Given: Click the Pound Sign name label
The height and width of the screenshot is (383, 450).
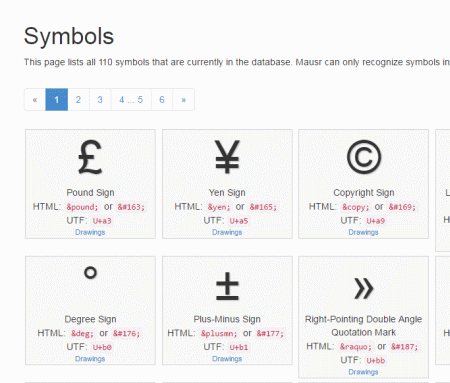Looking at the screenshot, I should pyautogui.click(x=90, y=193).
